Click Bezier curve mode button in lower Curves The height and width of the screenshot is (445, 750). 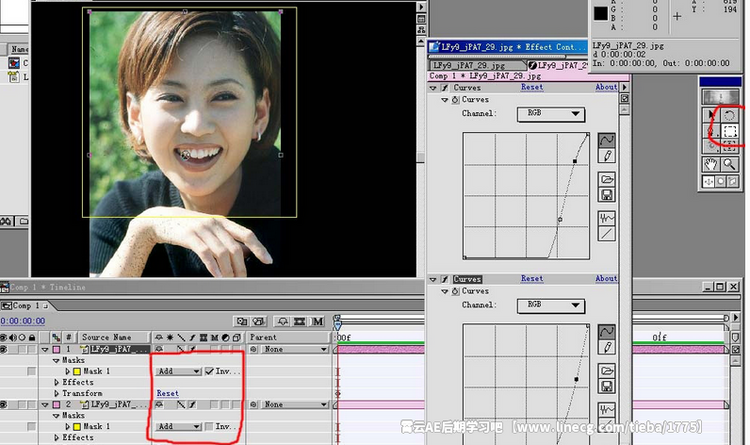click(x=607, y=332)
